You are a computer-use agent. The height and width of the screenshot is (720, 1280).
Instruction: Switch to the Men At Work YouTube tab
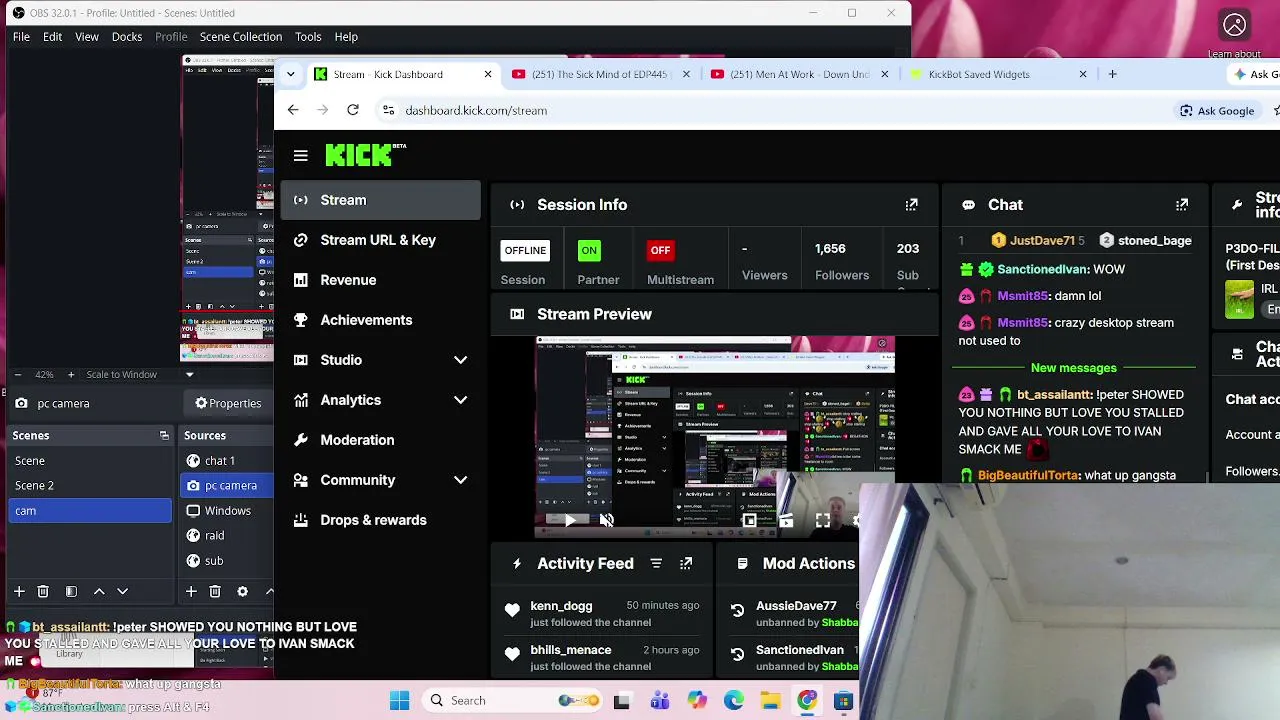click(x=800, y=74)
